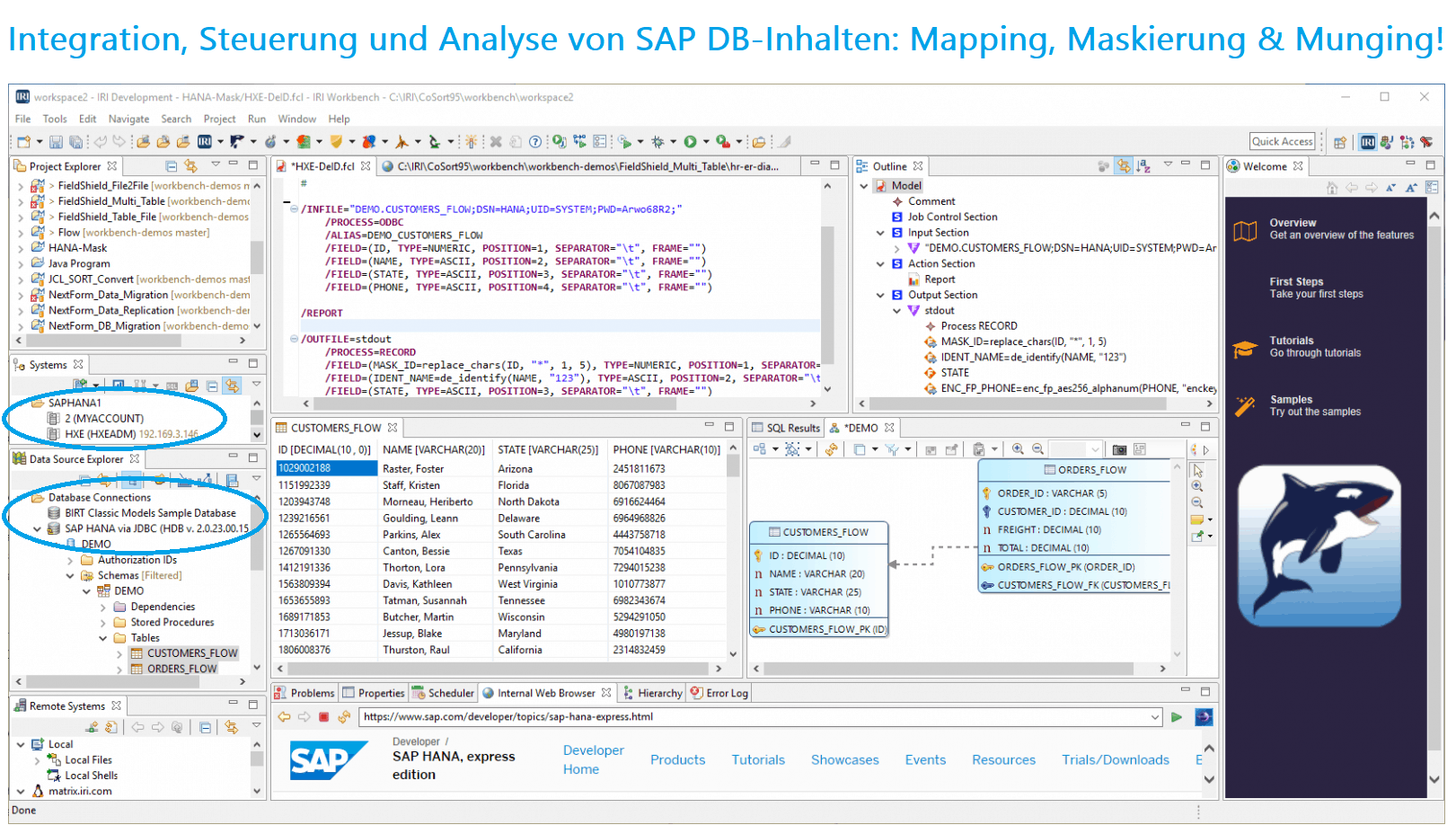Click the data table horizontal scrollbar
The height and width of the screenshot is (834, 1456).
[494, 669]
